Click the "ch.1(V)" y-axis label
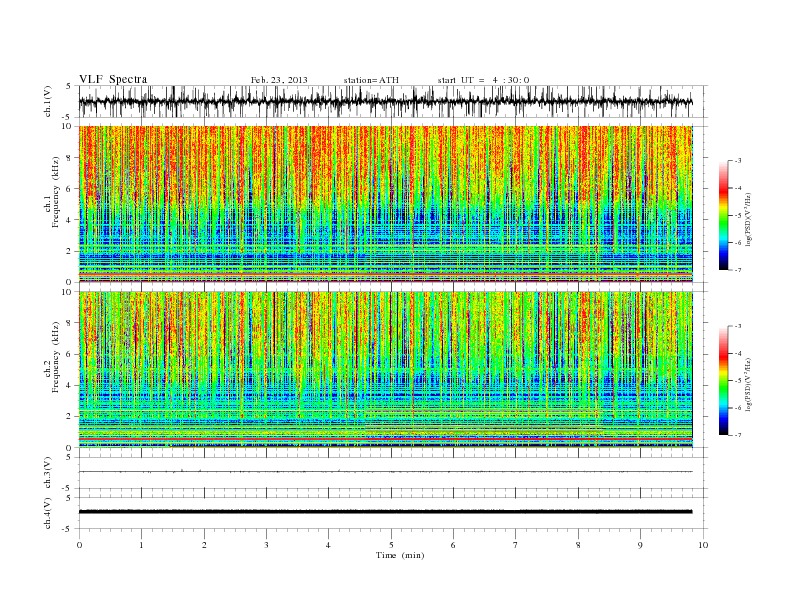The image size is (792, 612). [x=49, y=102]
